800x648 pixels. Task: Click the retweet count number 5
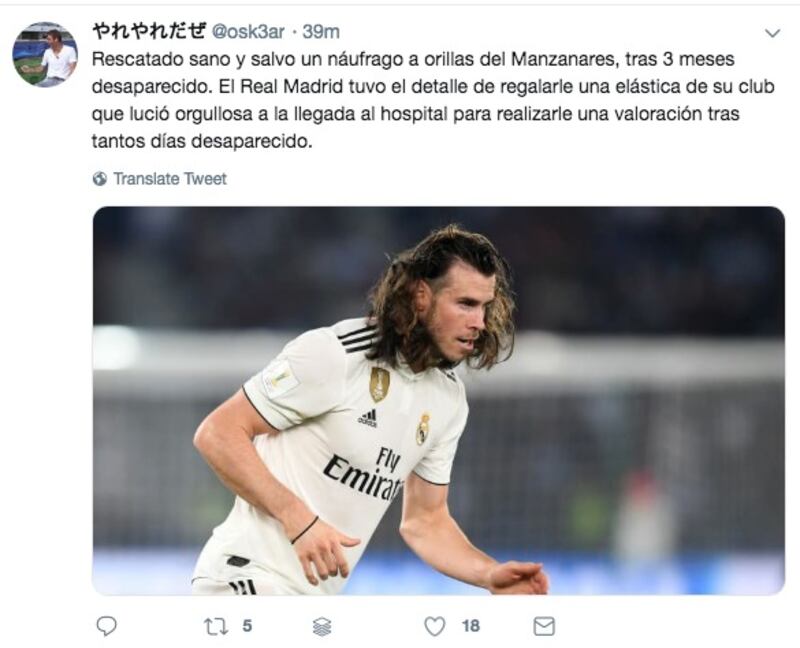[247, 626]
